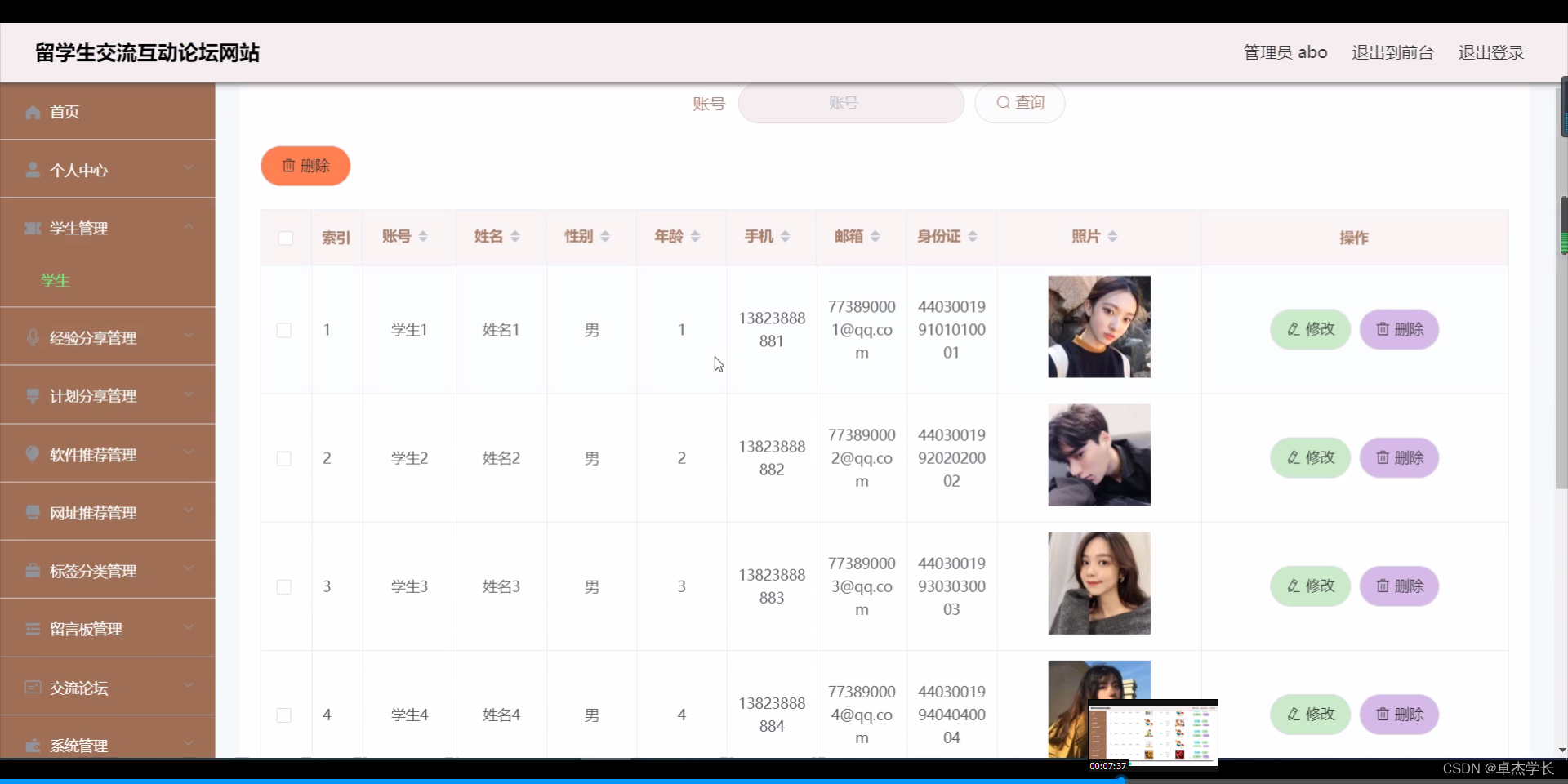Click 学生1 profile photo thumbnail
Image resolution: width=1568 pixels, height=784 pixels.
click(1098, 326)
